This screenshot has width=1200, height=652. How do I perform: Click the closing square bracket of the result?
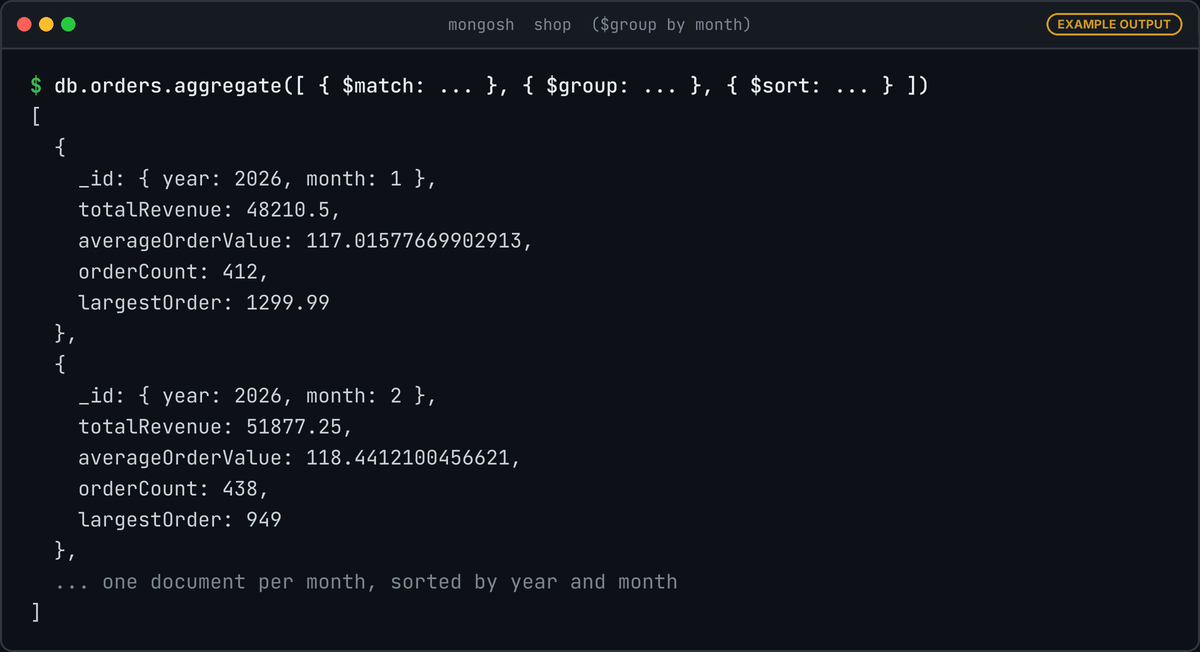coord(36,613)
